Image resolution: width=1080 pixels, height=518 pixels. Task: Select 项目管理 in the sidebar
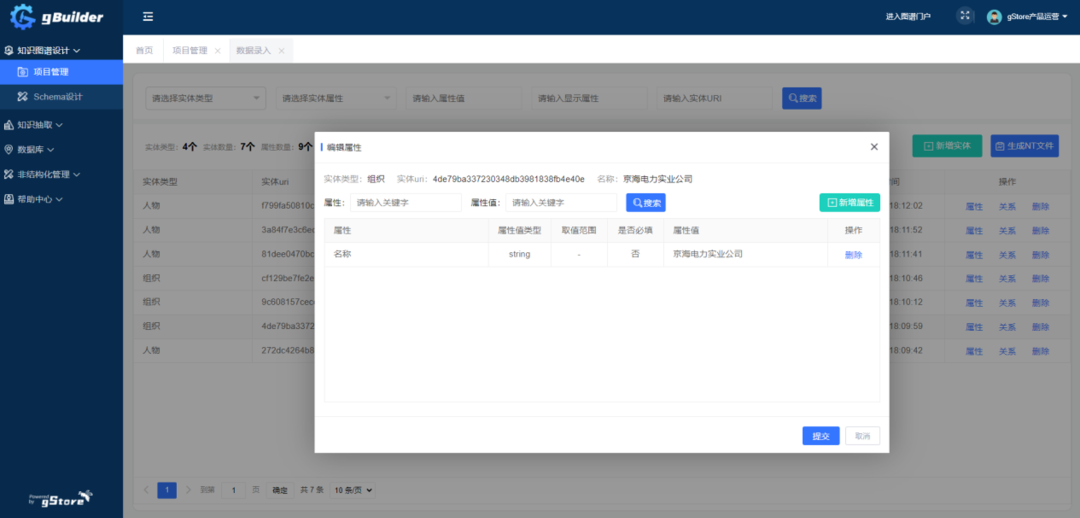pos(61,72)
